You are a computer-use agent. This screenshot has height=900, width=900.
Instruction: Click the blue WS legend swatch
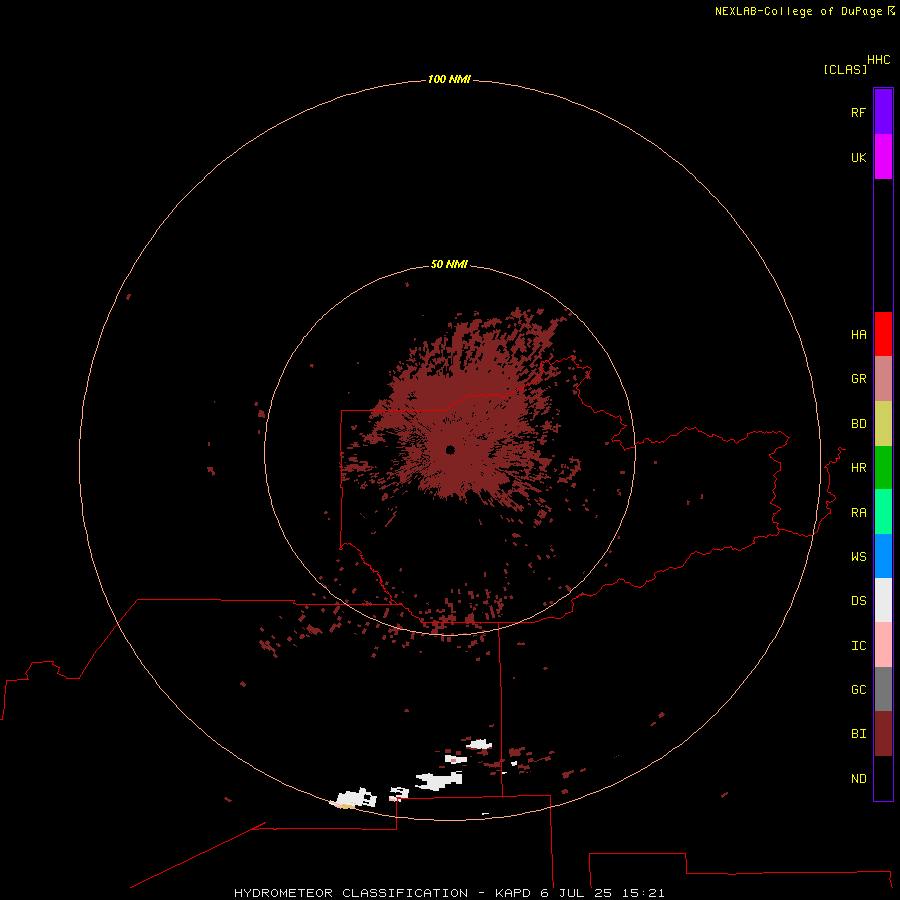[883, 556]
